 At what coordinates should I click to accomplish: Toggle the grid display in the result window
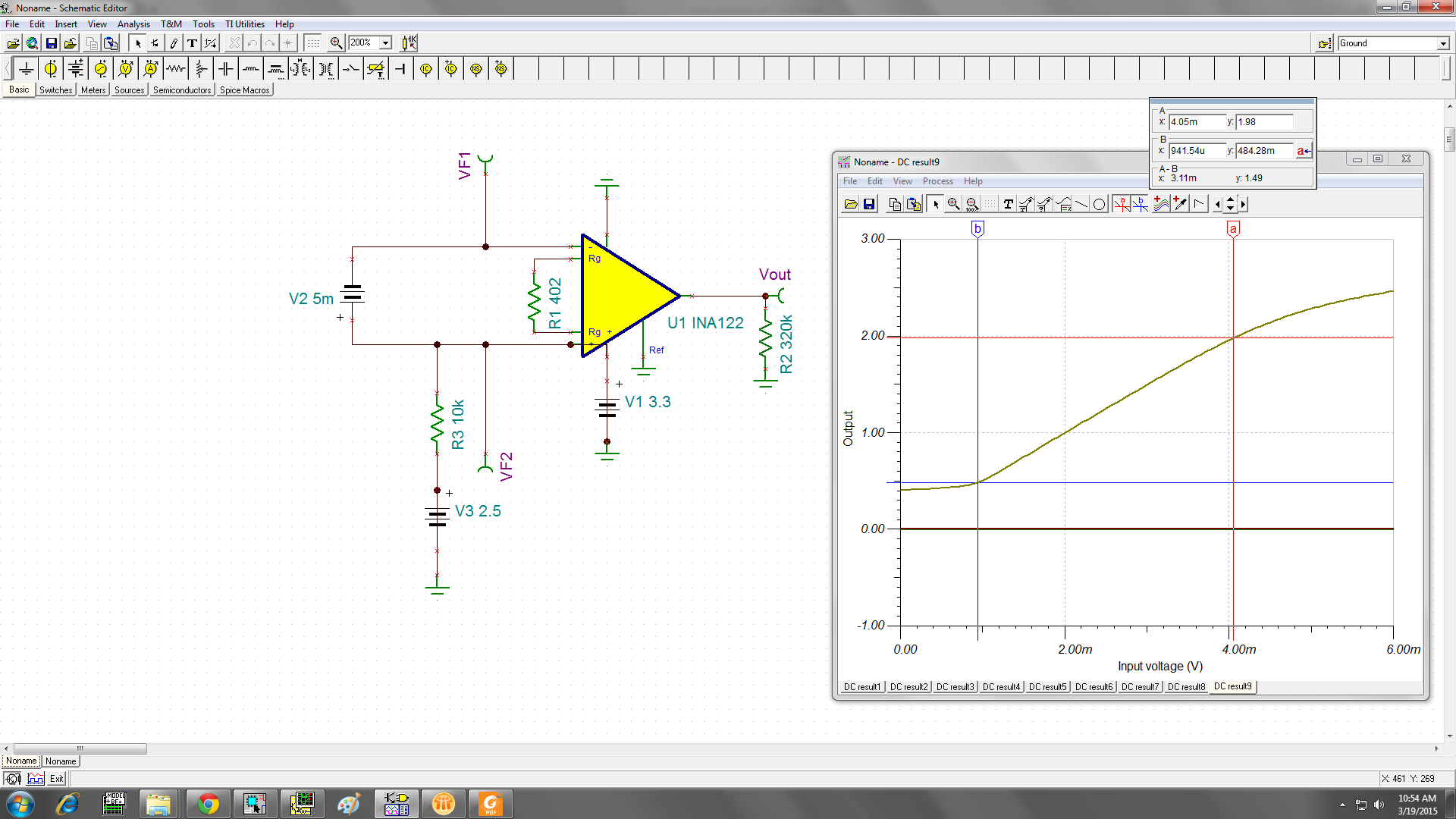pyautogui.click(x=990, y=204)
